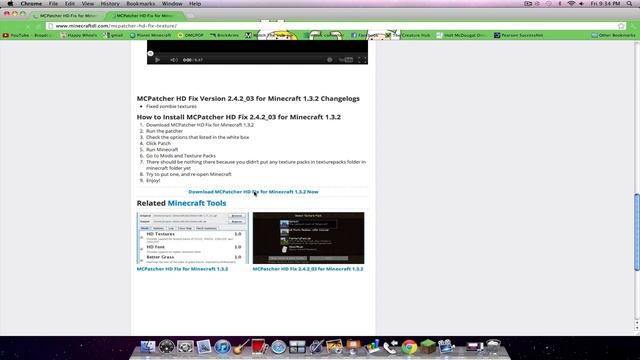Open Safari compass icon in the Dock
Image resolution: width=640 pixels, height=360 pixels.
(x=278, y=347)
